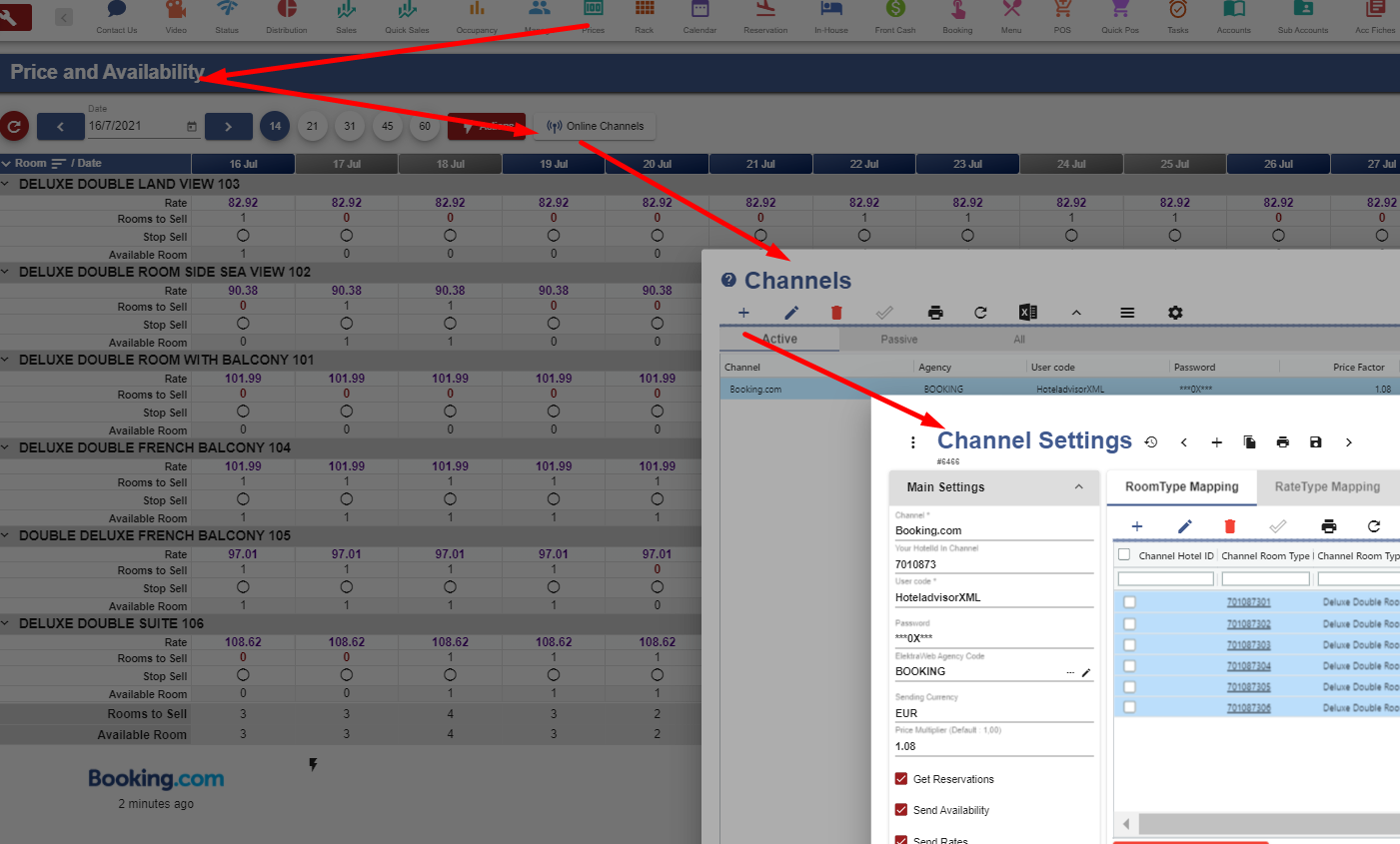The height and width of the screenshot is (844, 1400).
Task: Check the row checkbox for 701087306
Action: 1129,707
